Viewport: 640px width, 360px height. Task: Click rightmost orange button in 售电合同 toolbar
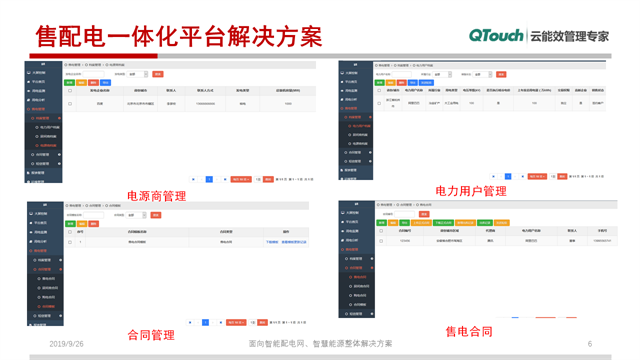502,223
